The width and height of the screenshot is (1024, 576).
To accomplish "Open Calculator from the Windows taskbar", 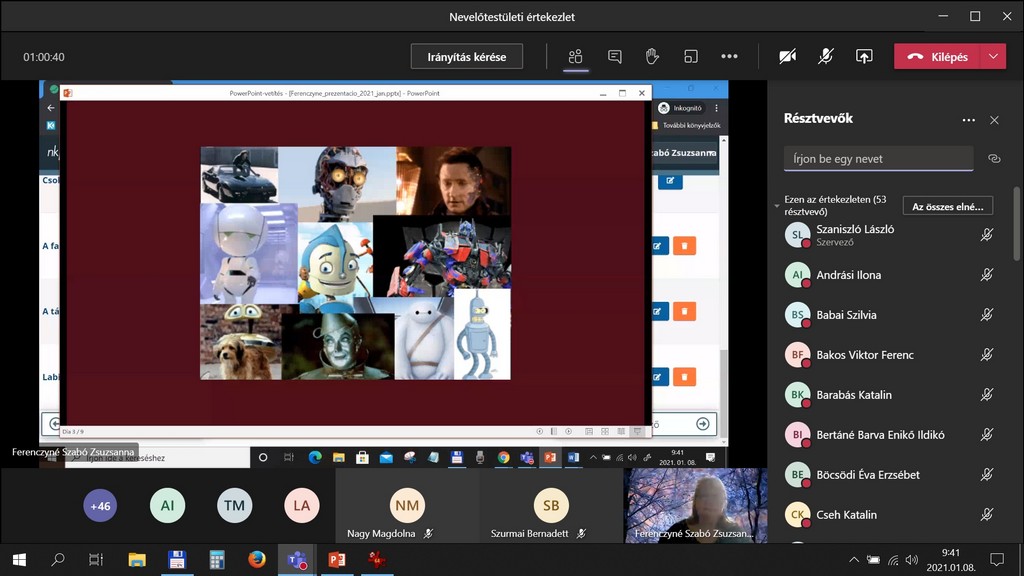I will click(217, 560).
